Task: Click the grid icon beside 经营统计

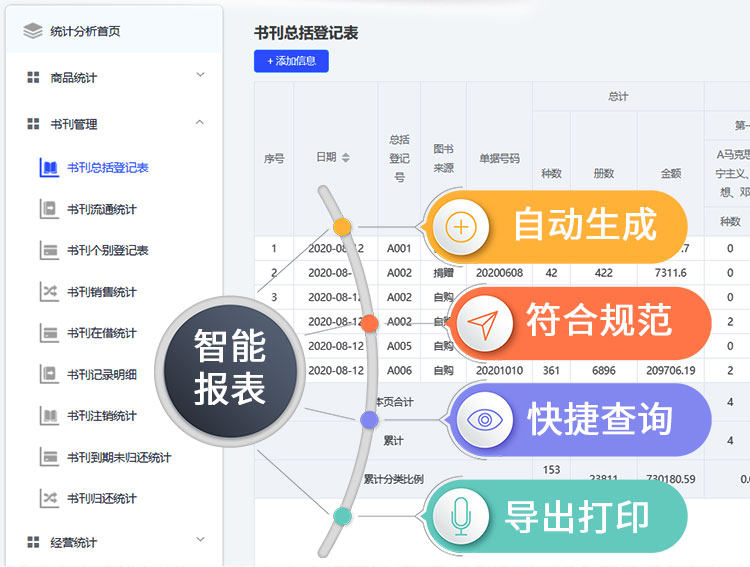Action: (33, 542)
